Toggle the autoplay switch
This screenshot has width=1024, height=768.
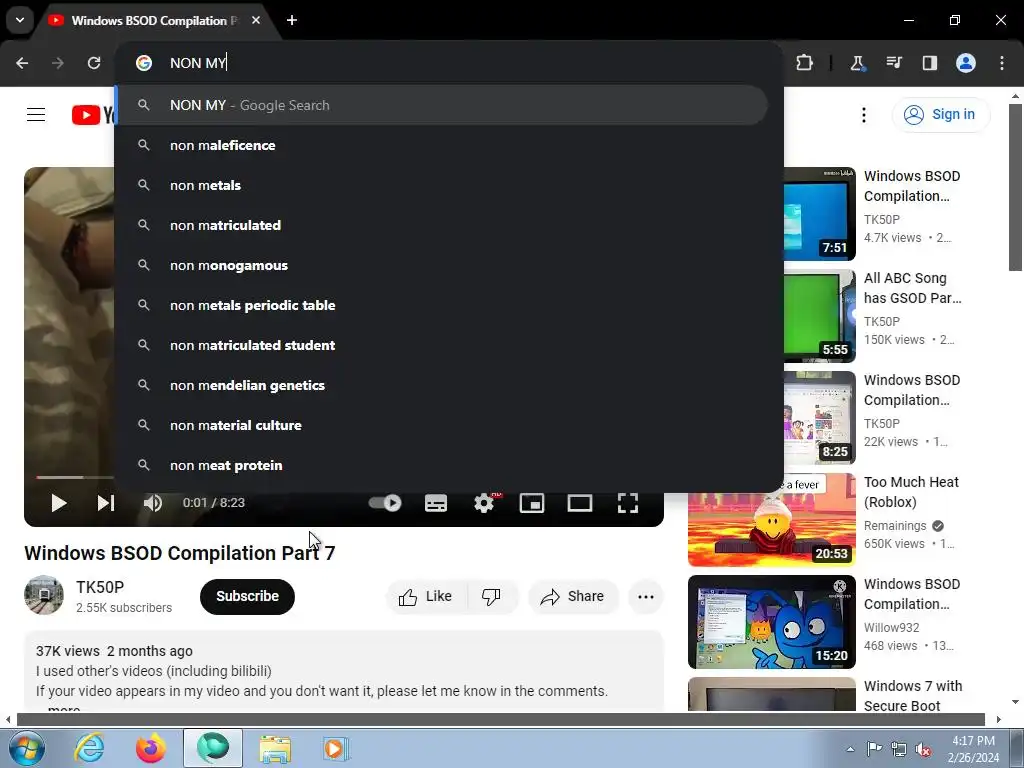385,503
